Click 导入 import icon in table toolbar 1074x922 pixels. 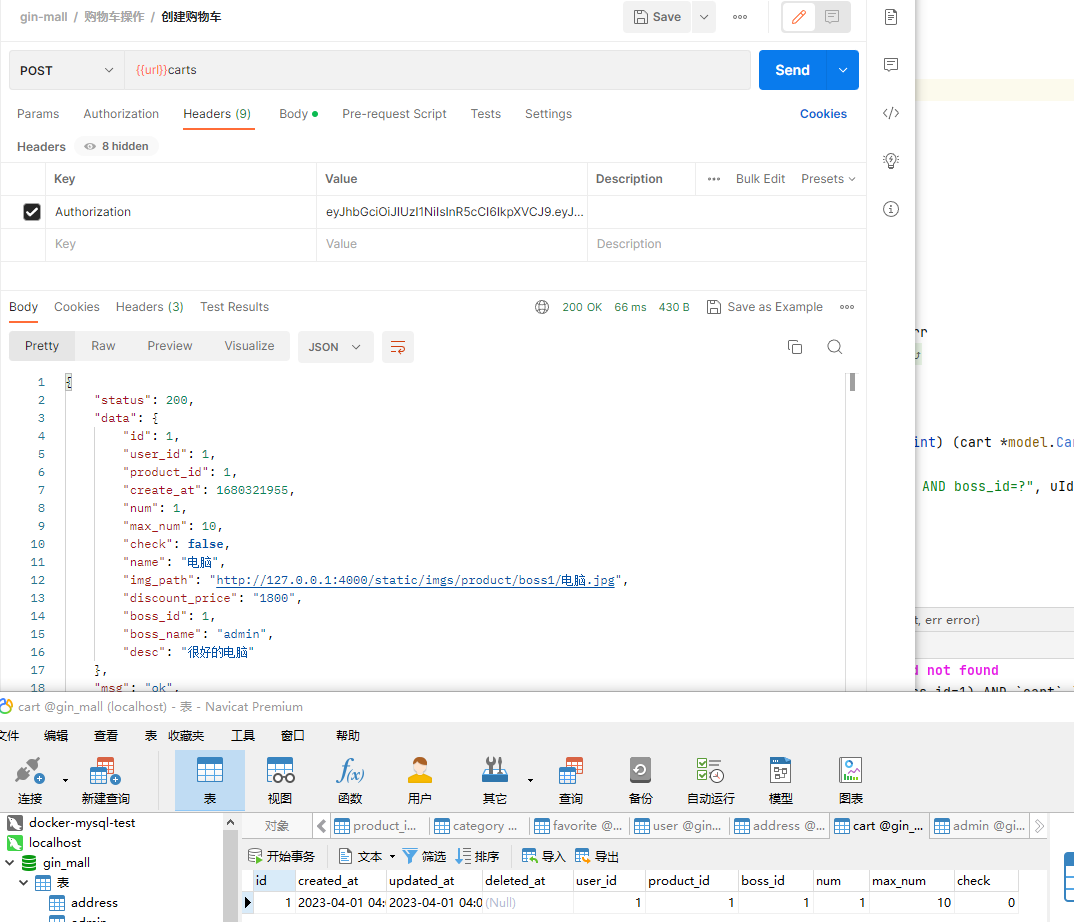pyautogui.click(x=543, y=856)
